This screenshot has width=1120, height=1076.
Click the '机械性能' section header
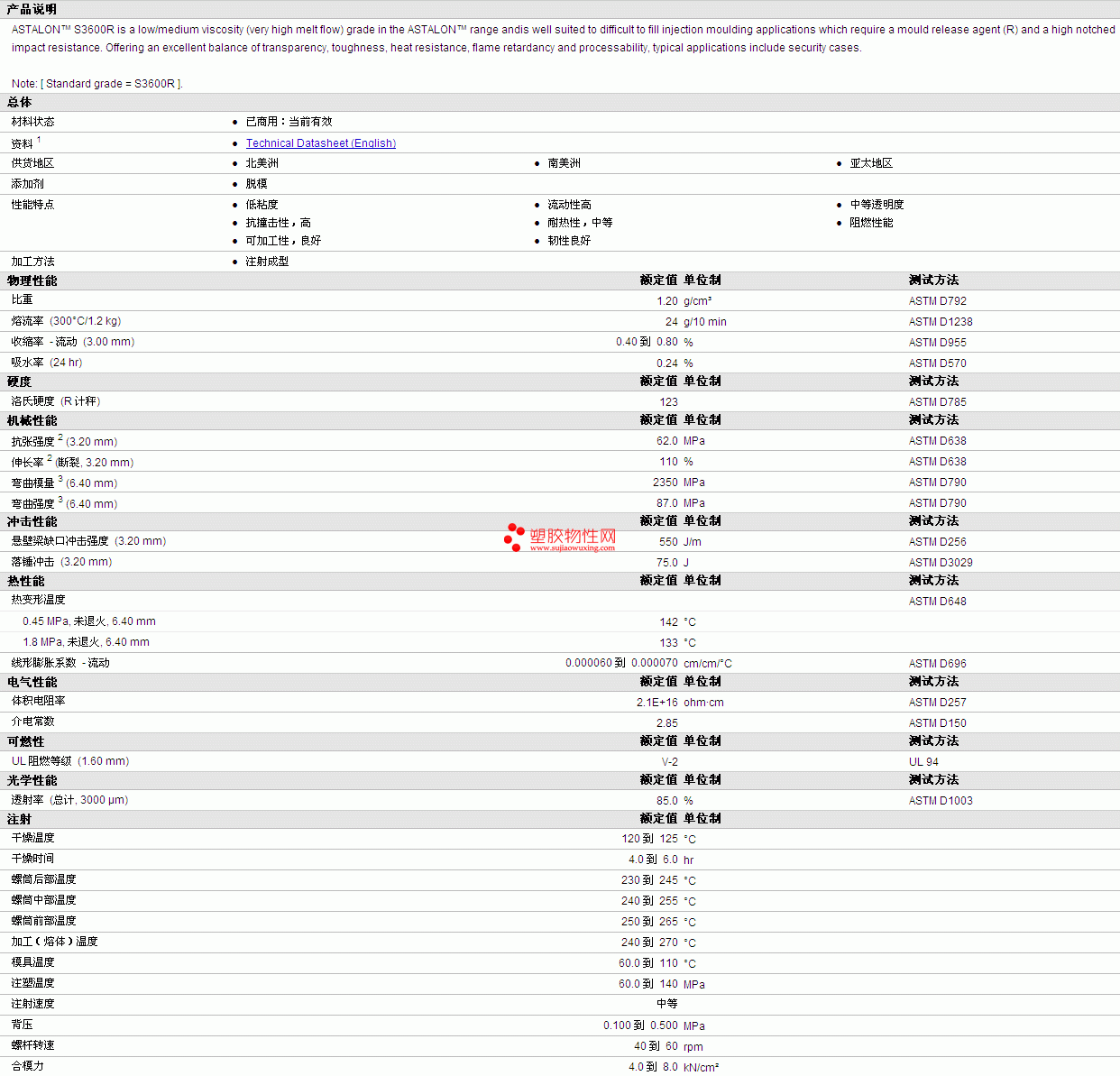32,421
